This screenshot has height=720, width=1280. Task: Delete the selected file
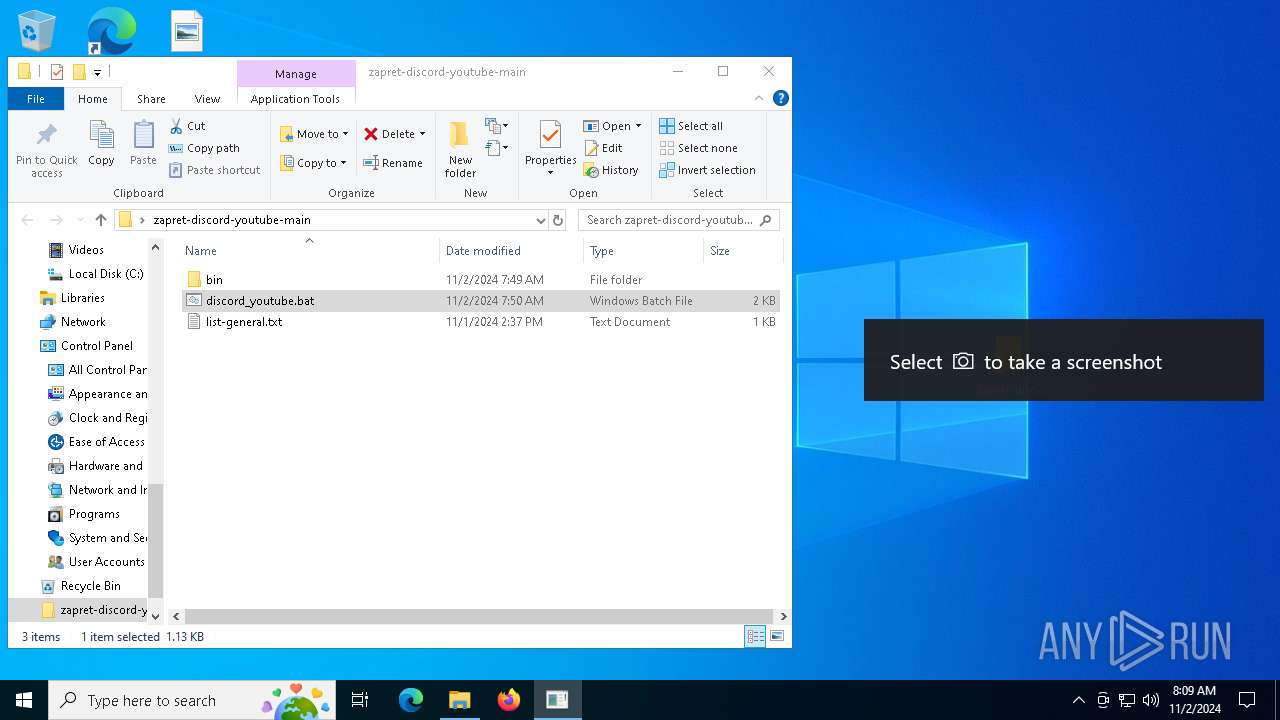coord(389,134)
